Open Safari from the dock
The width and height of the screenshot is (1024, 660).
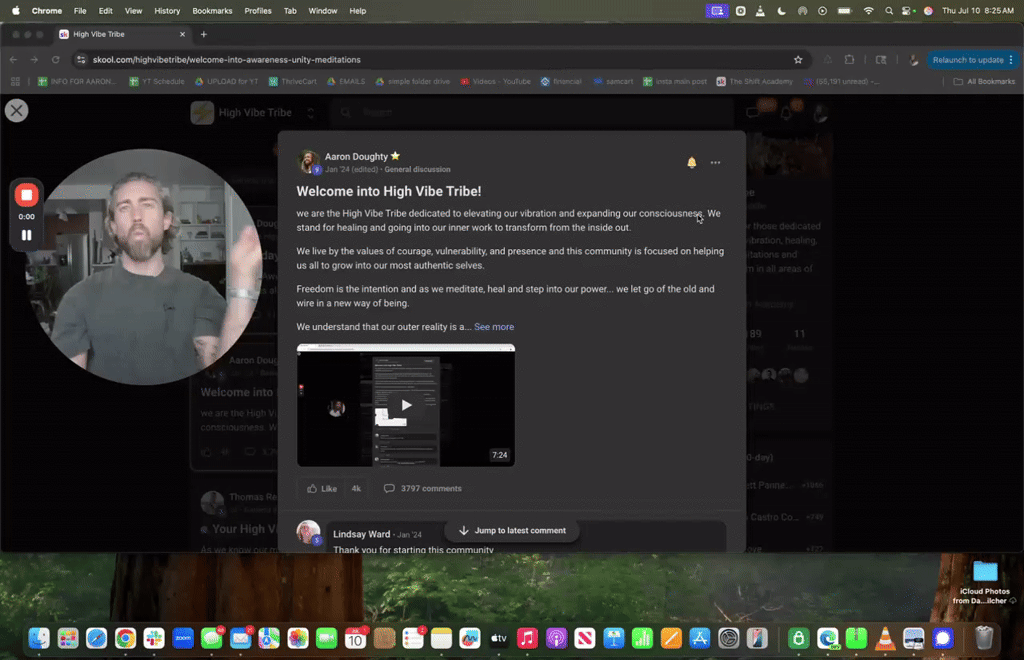[97, 638]
